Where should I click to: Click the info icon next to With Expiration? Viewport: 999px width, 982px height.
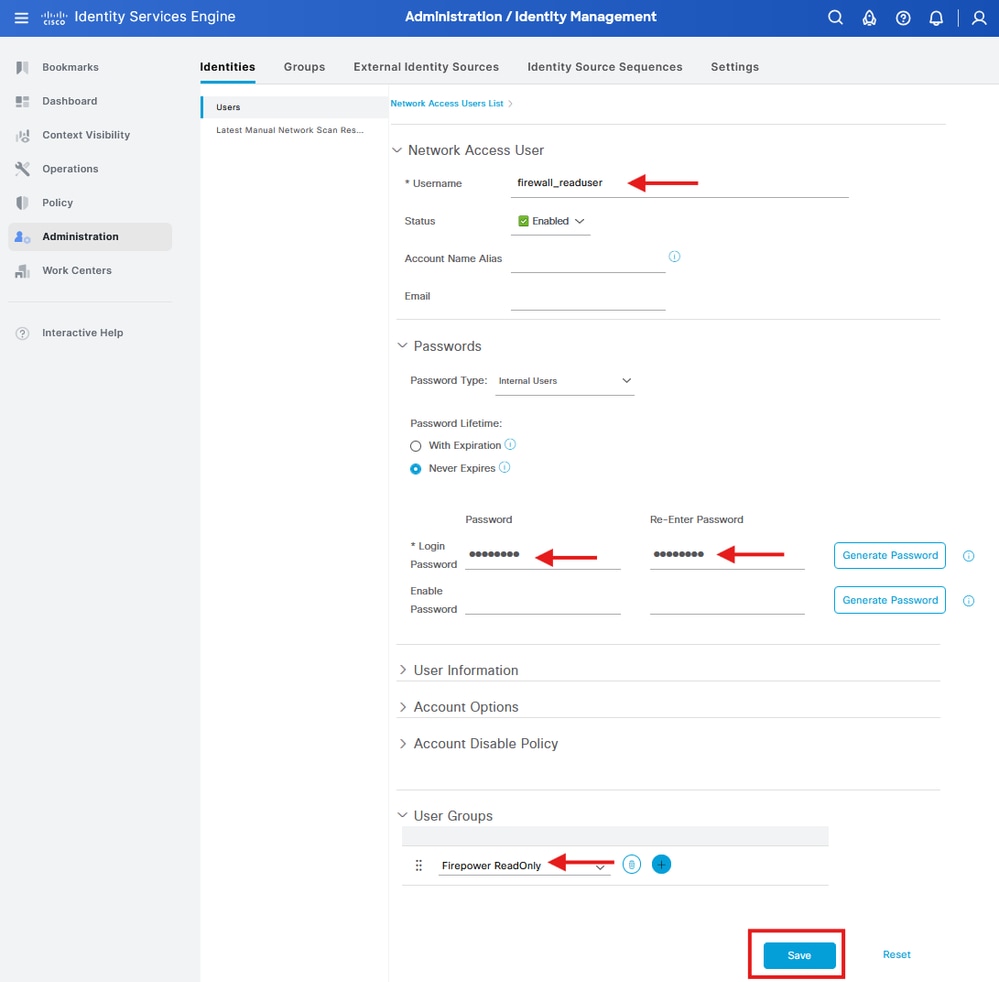510,444
